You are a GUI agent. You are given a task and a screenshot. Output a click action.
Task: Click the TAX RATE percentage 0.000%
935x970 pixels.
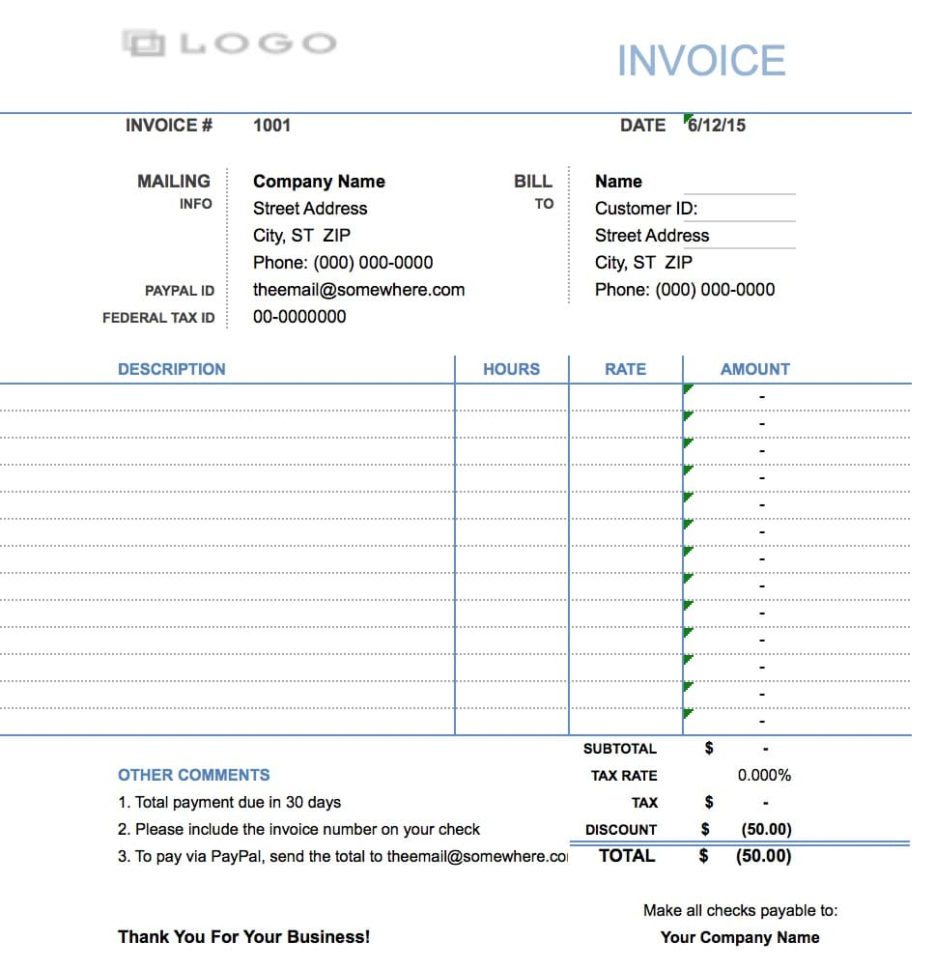pyautogui.click(x=765, y=775)
